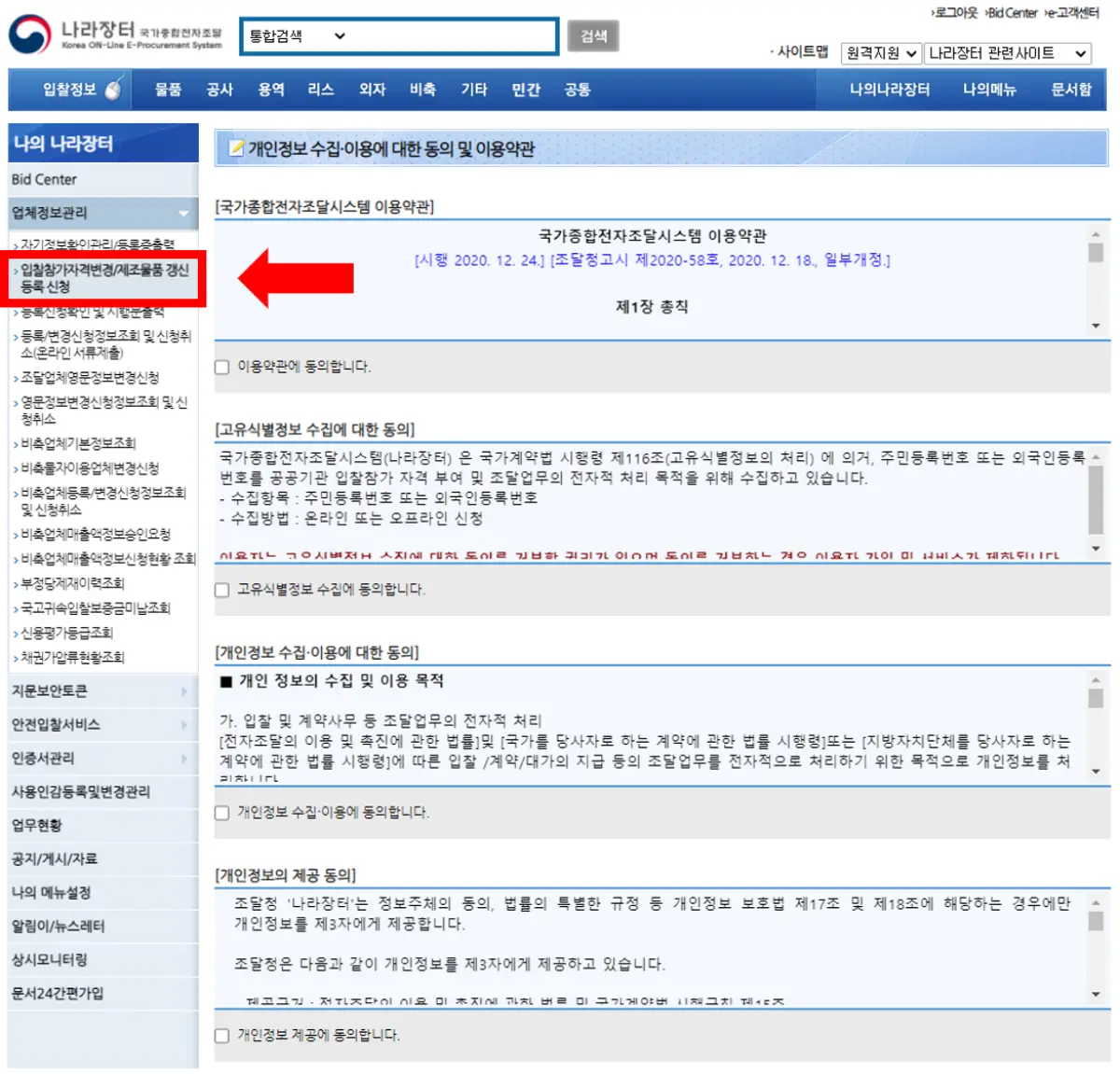Click down arrow of 이용약관 scrollbar
Screen dimensions: 1120x1074
(x=1096, y=326)
